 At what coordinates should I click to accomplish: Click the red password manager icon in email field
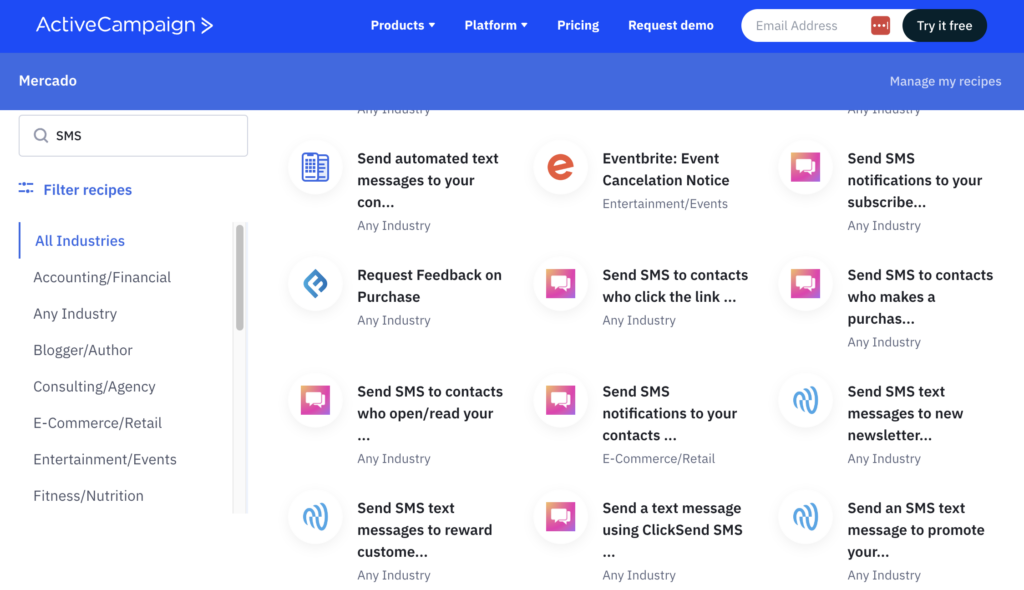[x=880, y=25]
